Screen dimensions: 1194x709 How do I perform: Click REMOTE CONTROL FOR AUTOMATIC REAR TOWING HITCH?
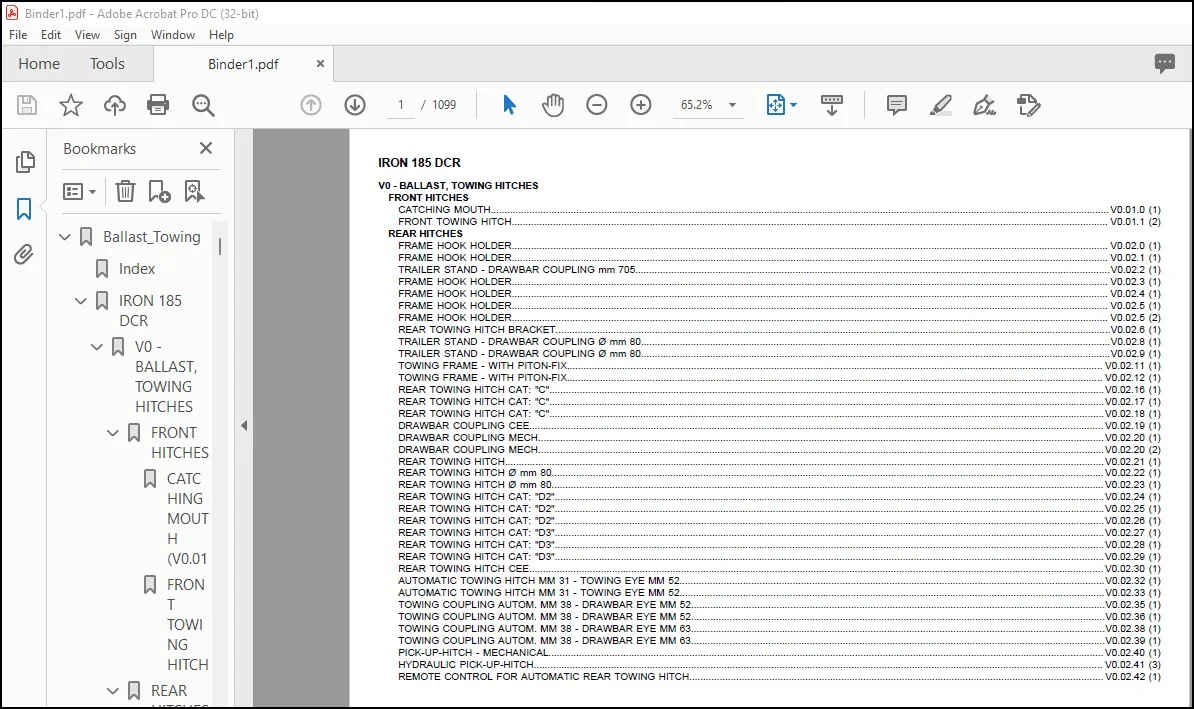click(x=779, y=676)
